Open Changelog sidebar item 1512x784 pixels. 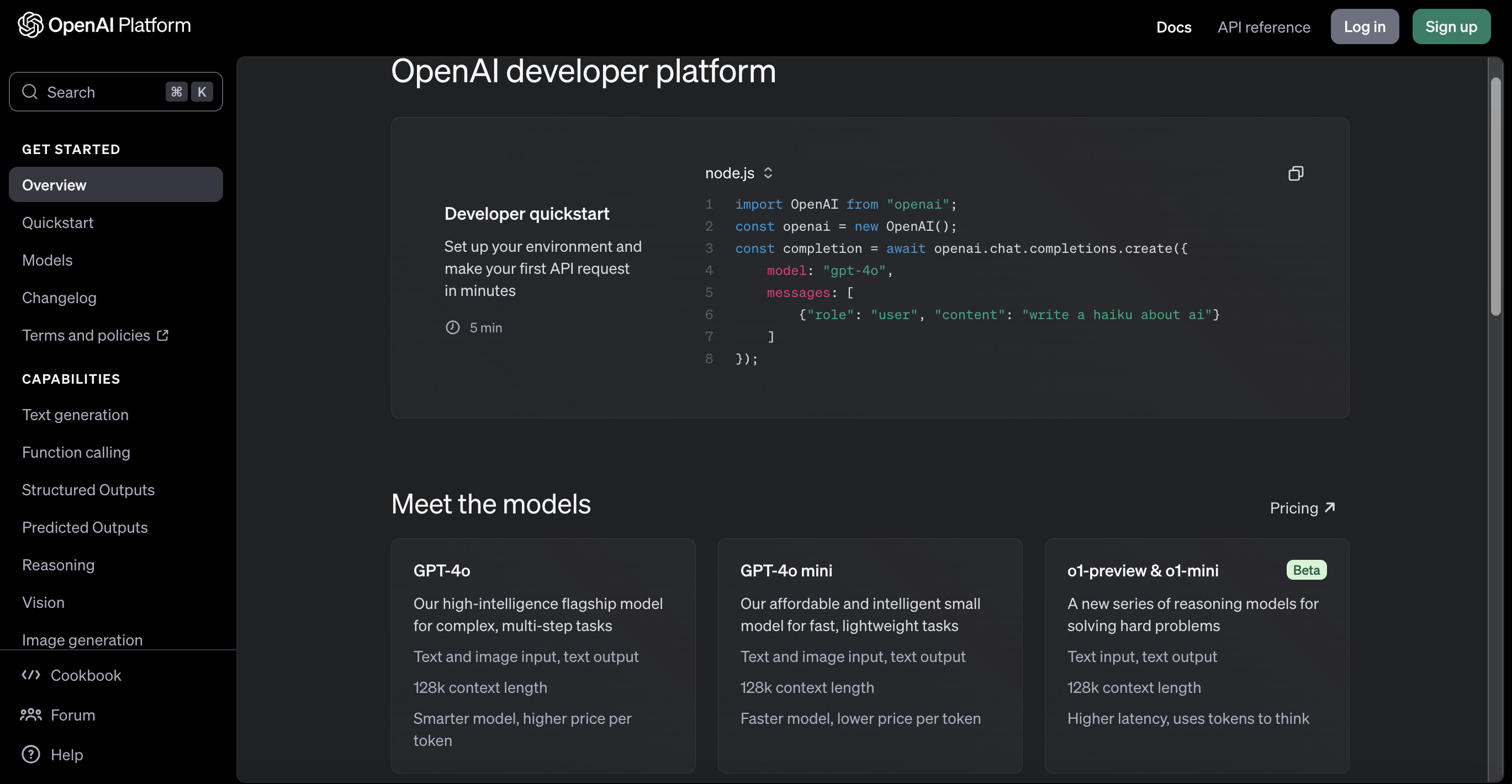click(x=59, y=298)
